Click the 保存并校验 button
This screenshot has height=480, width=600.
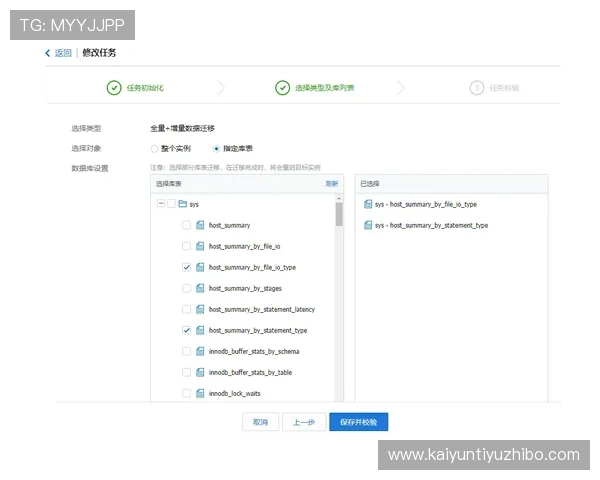(358, 423)
